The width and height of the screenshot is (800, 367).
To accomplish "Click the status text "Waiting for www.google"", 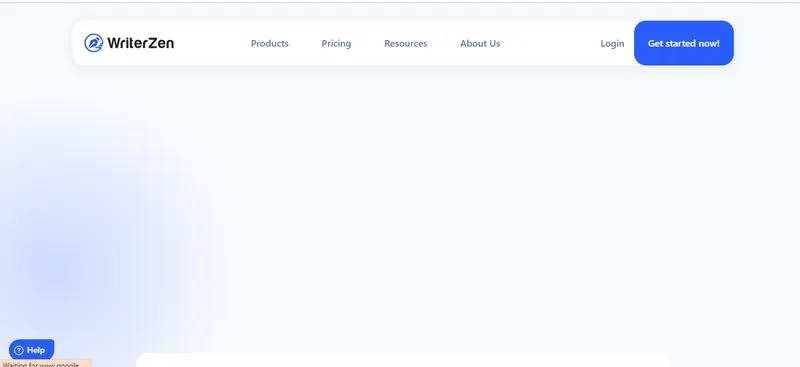I will pyautogui.click(x=41, y=364).
